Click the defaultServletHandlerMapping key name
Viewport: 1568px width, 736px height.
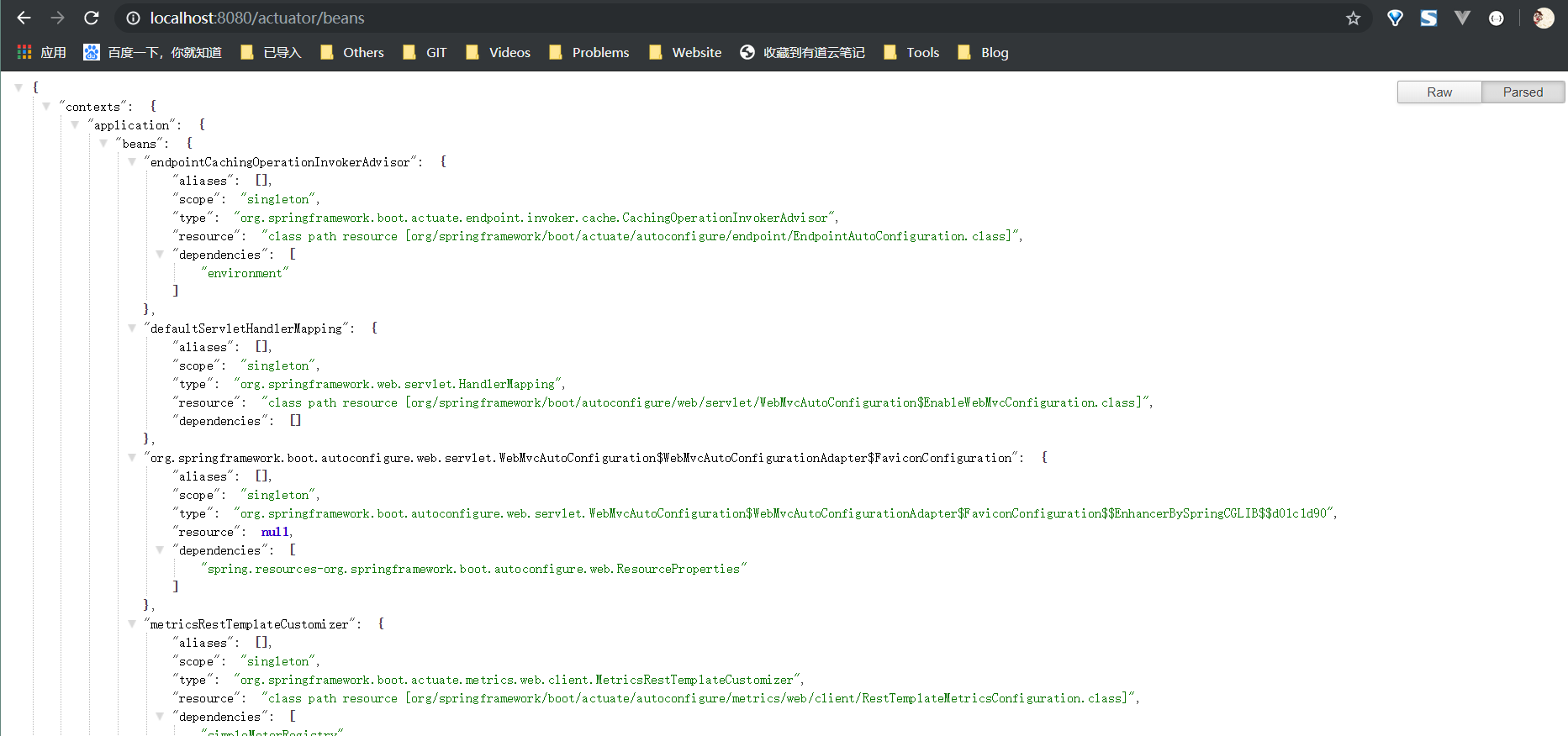246,329
